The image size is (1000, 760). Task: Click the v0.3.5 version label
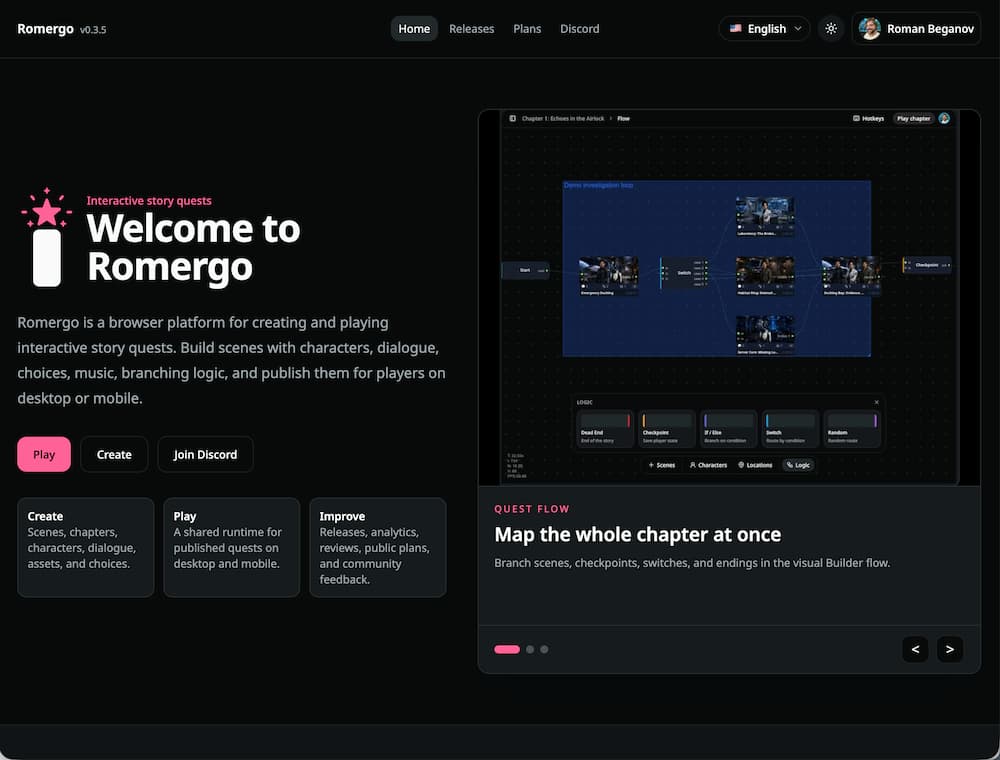tap(93, 29)
